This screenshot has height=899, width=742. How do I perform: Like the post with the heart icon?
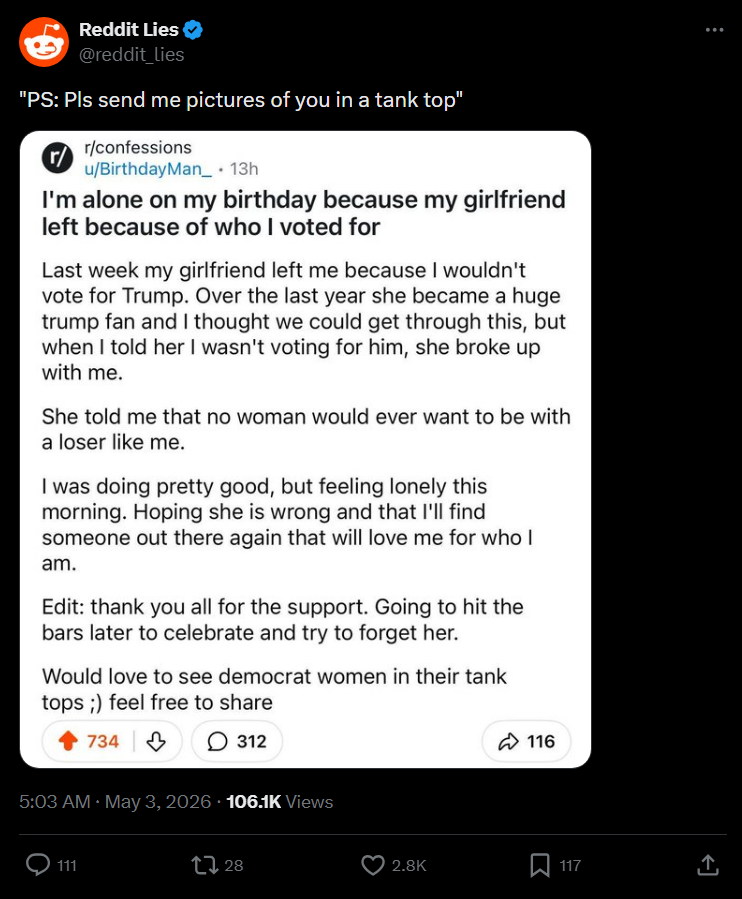[x=373, y=865]
